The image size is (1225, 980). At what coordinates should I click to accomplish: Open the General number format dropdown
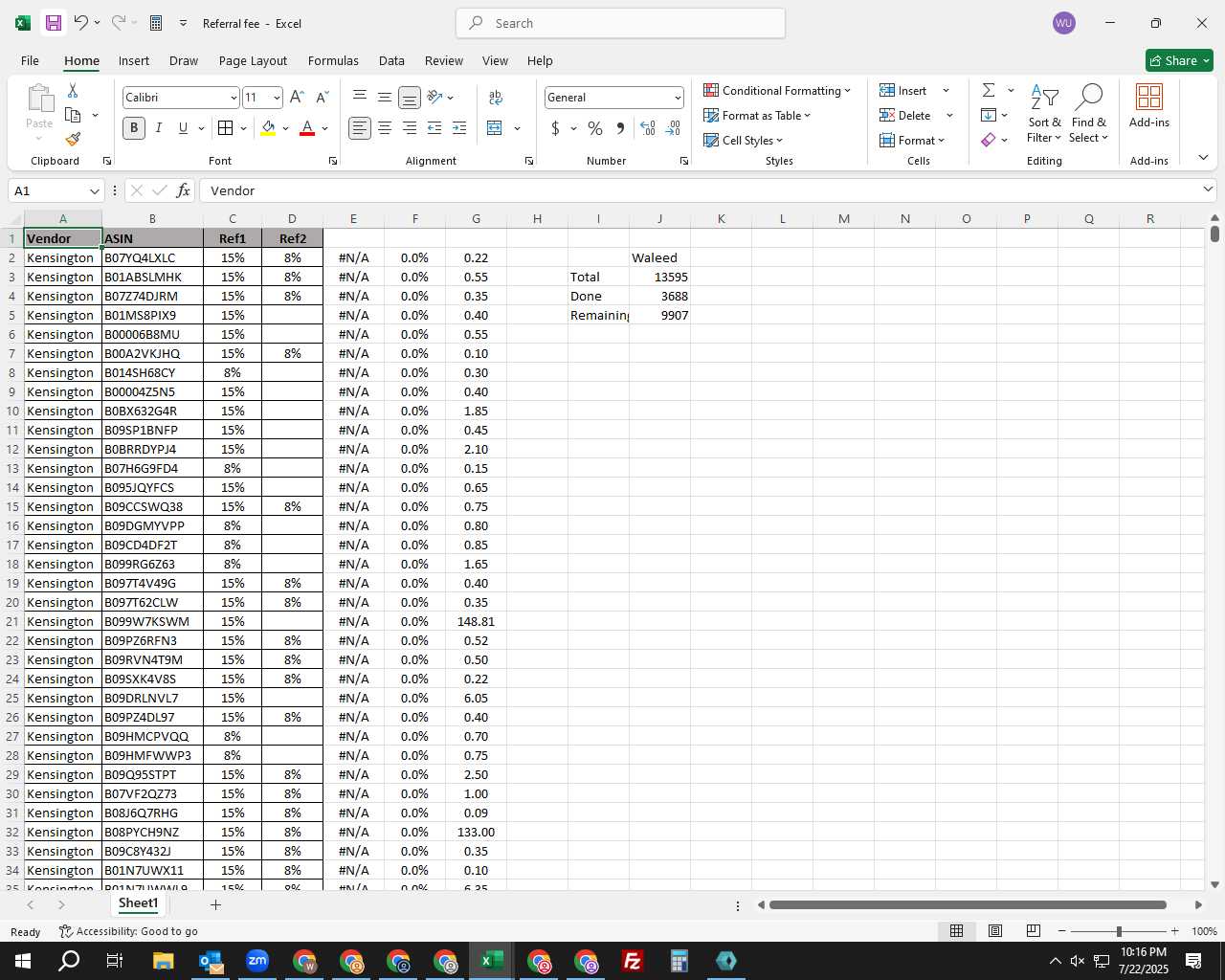[x=678, y=98]
